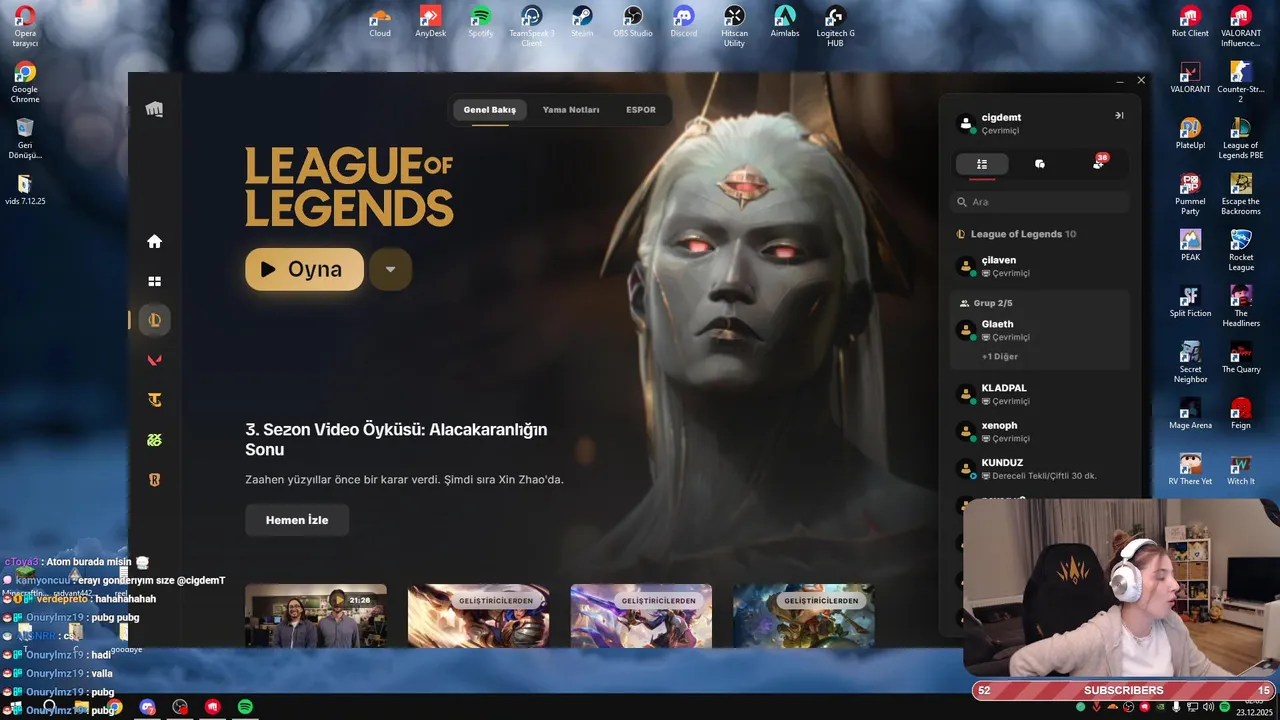The width and height of the screenshot is (1280, 720).
Task: Expand the +1 Diğer group members
Action: click(x=1000, y=357)
